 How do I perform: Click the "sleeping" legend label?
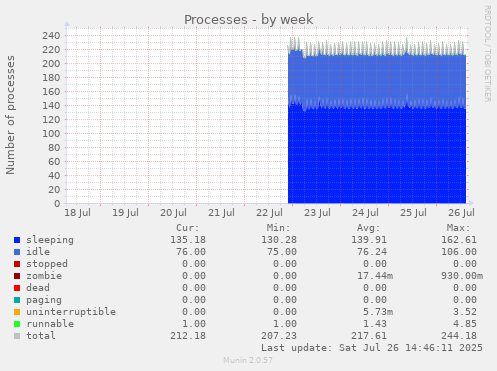[x=50, y=240]
